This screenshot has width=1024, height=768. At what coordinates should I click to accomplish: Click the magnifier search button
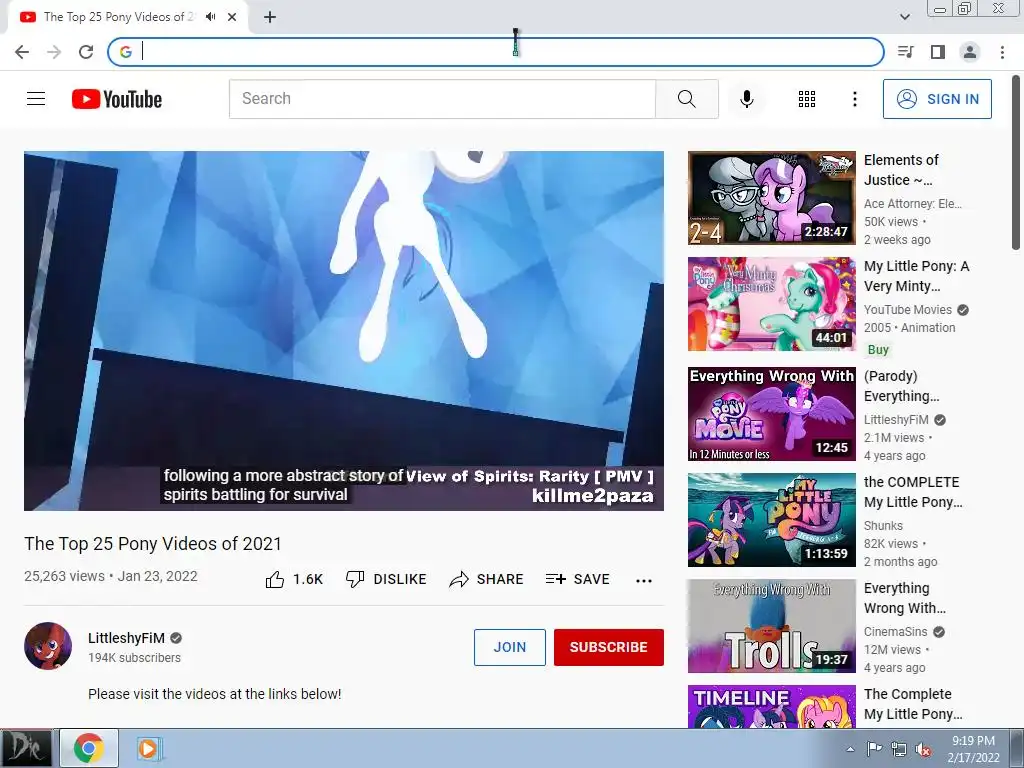tap(686, 99)
